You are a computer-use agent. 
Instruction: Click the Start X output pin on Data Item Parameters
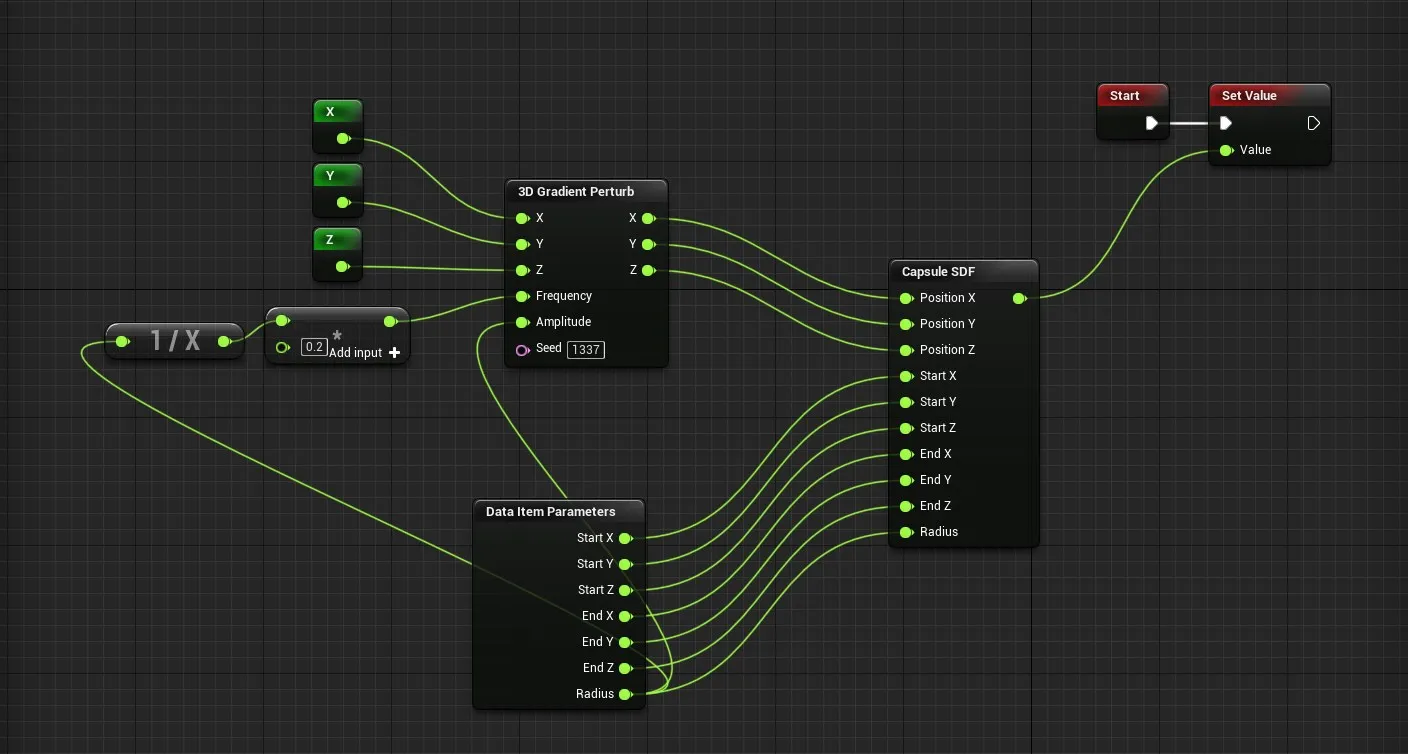[x=625, y=538]
